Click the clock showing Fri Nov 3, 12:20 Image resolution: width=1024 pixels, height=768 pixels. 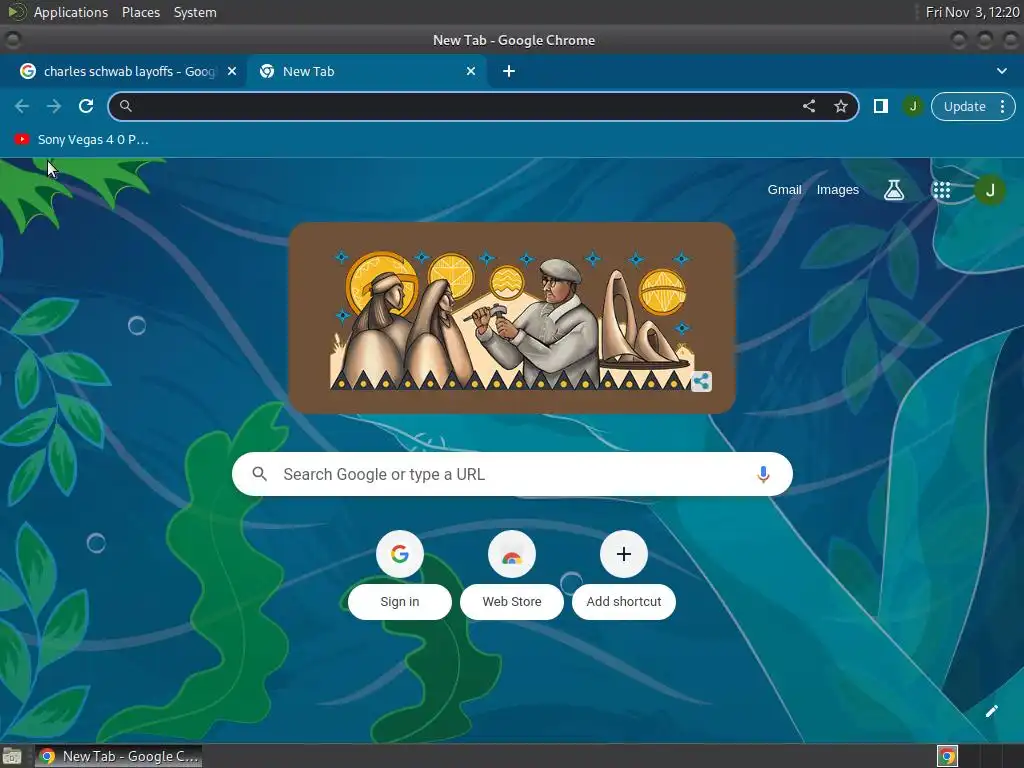click(972, 12)
